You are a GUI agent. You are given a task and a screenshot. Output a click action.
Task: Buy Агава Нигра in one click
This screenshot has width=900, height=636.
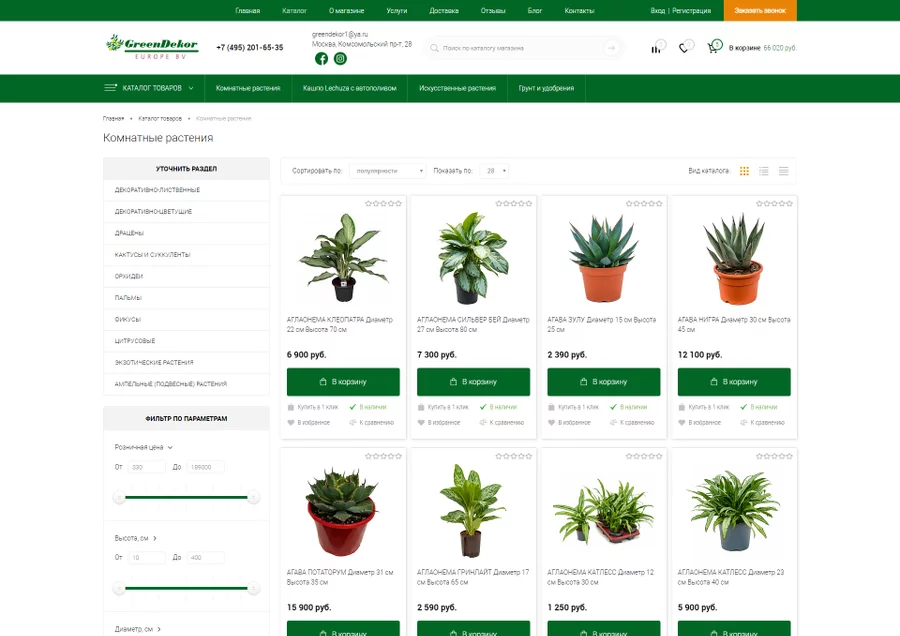pos(704,407)
